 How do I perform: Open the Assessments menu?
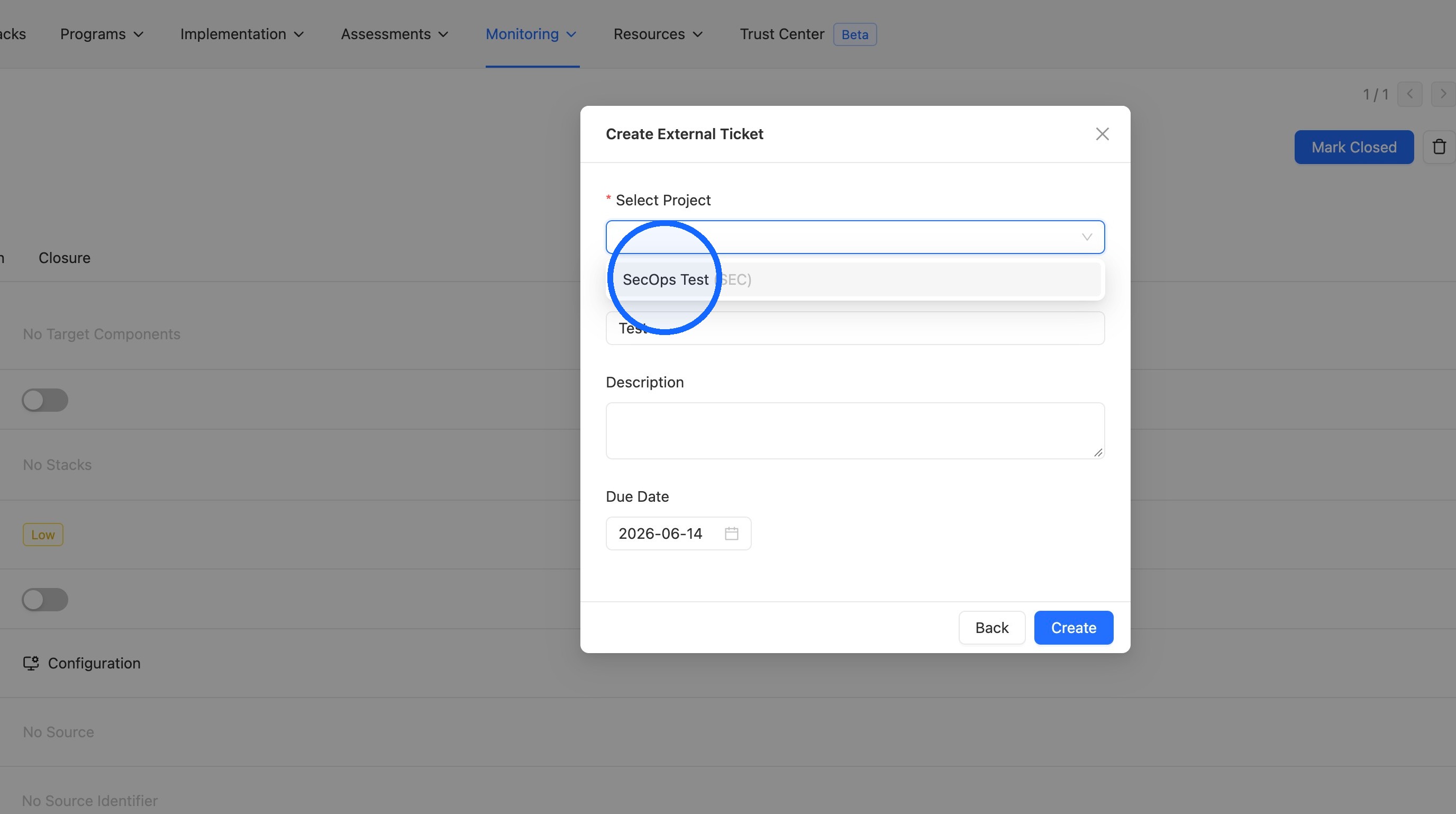pos(395,34)
